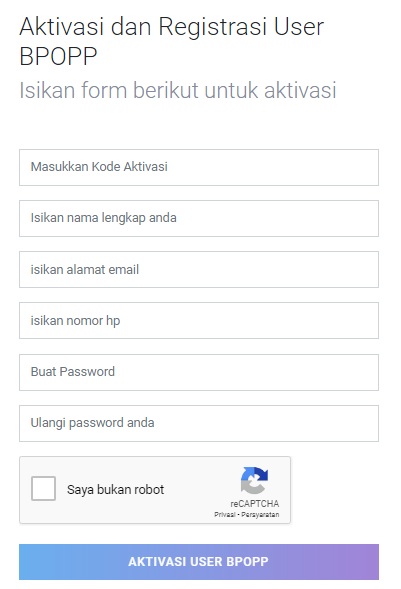Open the Privasi link in reCAPTCHA
Image resolution: width=401 pixels, height=589 pixels.
click(225, 514)
